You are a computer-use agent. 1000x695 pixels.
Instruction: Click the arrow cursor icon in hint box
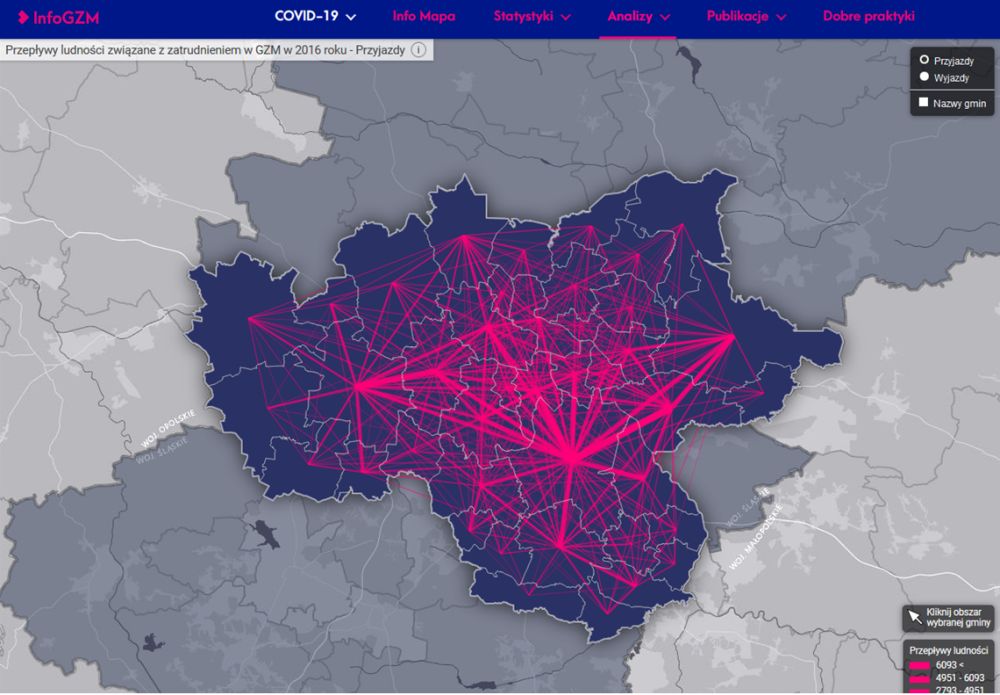pos(914,617)
